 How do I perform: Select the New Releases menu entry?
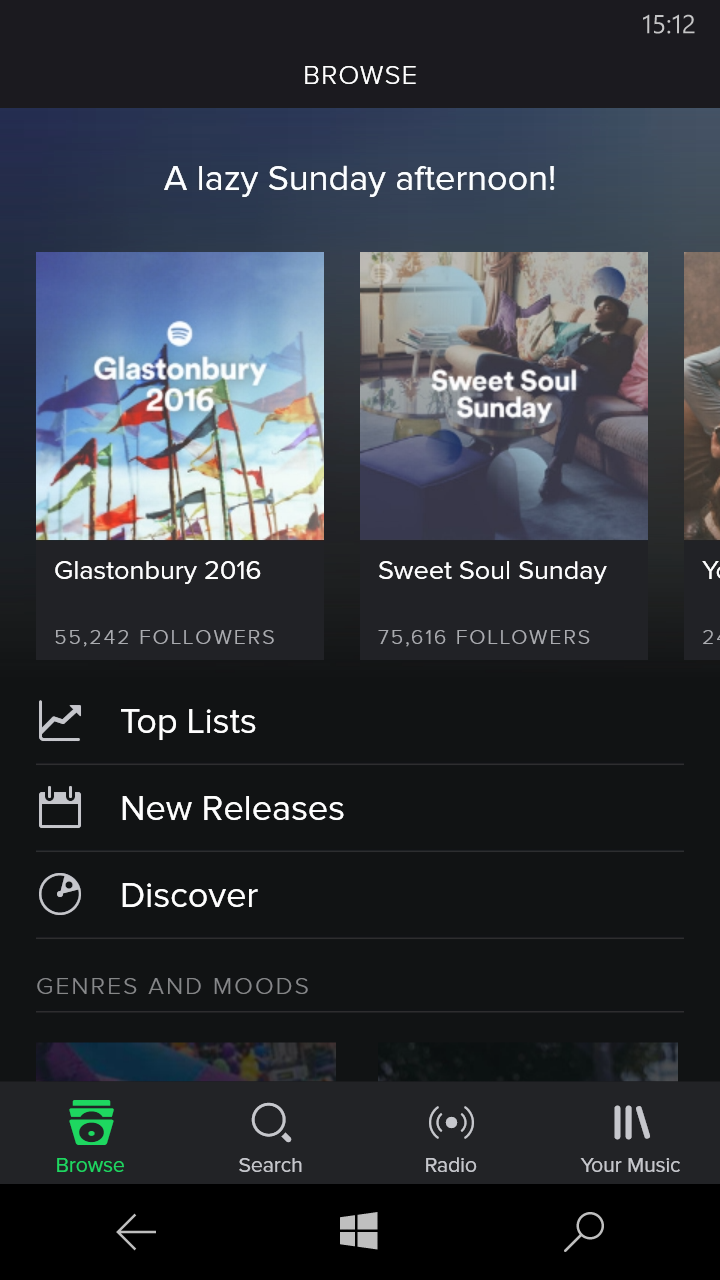click(360, 808)
